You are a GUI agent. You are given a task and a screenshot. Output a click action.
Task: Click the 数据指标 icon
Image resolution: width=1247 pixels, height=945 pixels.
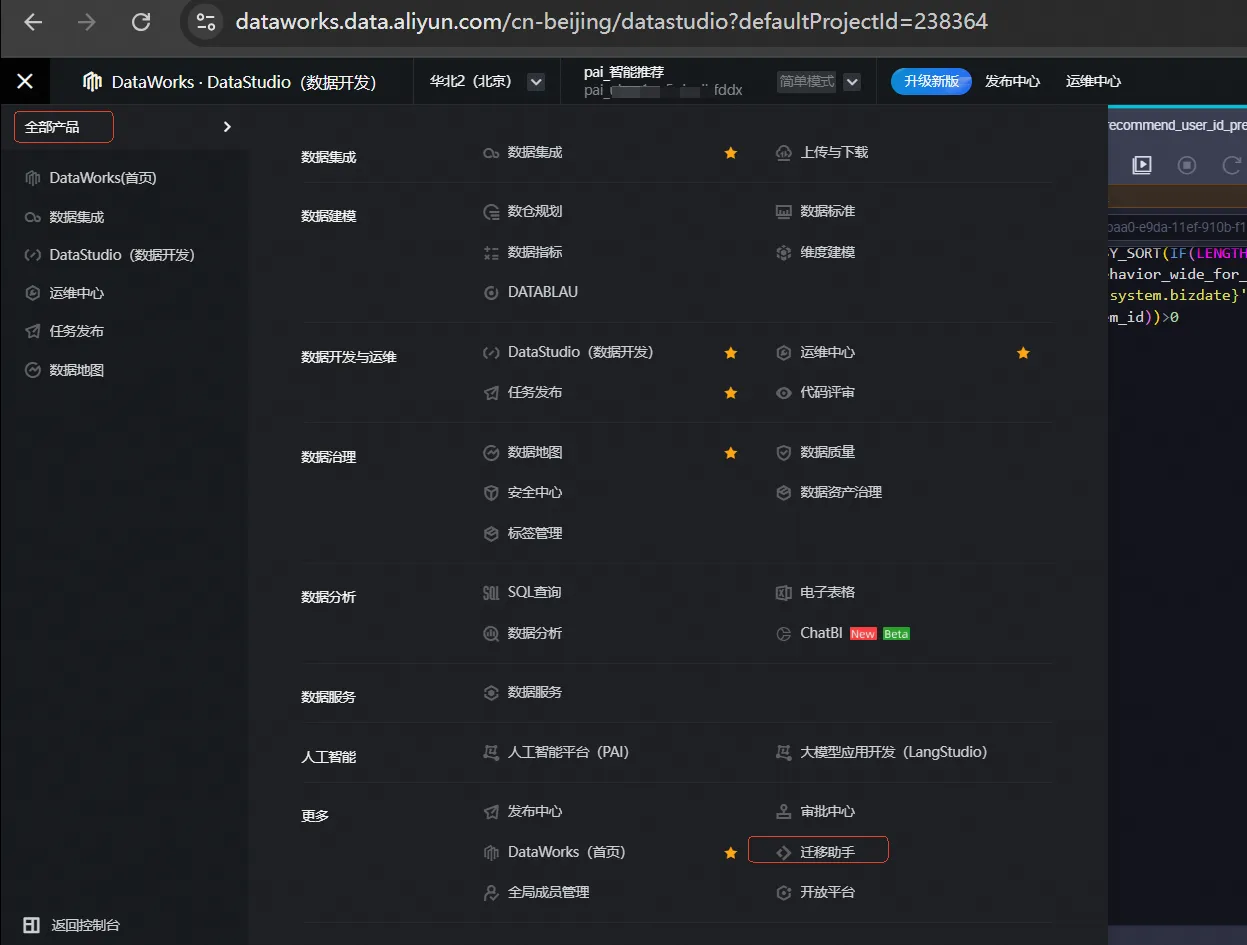491,253
